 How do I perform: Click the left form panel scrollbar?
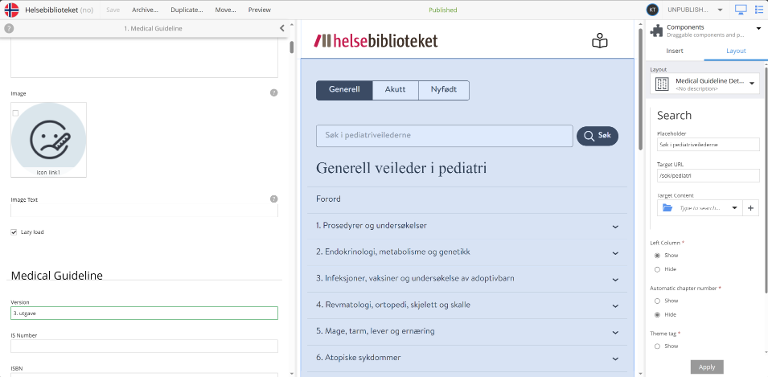pyautogui.click(x=292, y=47)
